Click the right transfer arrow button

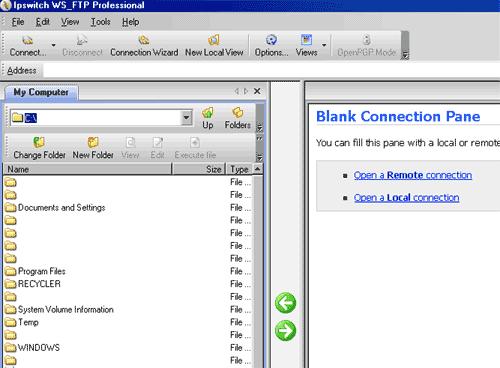point(285,331)
